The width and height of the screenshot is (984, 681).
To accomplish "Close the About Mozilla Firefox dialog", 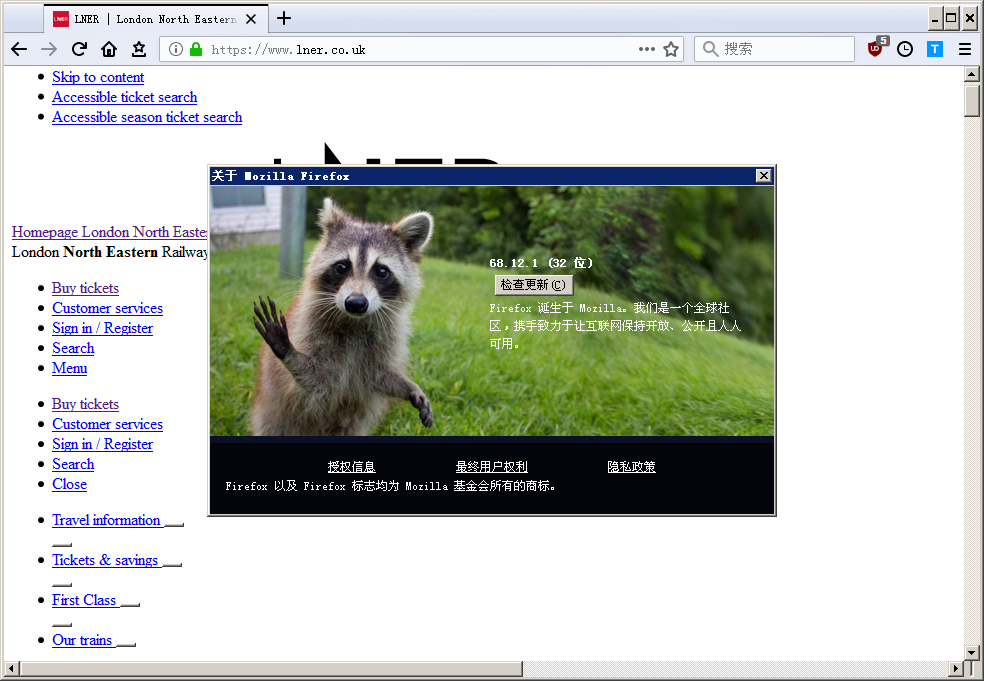I will pyautogui.click(x=763, y=176).
